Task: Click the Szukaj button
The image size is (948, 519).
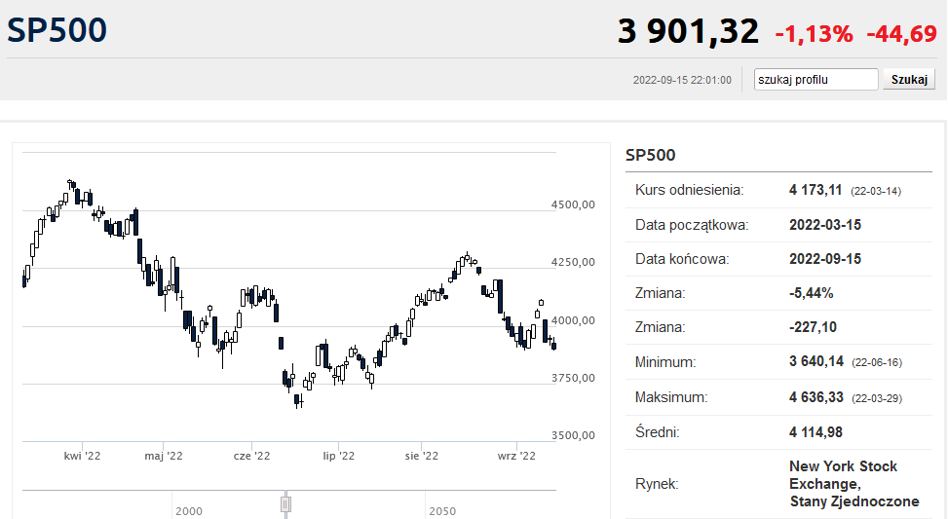Action: pyautogui.click(x=909, y=79)
